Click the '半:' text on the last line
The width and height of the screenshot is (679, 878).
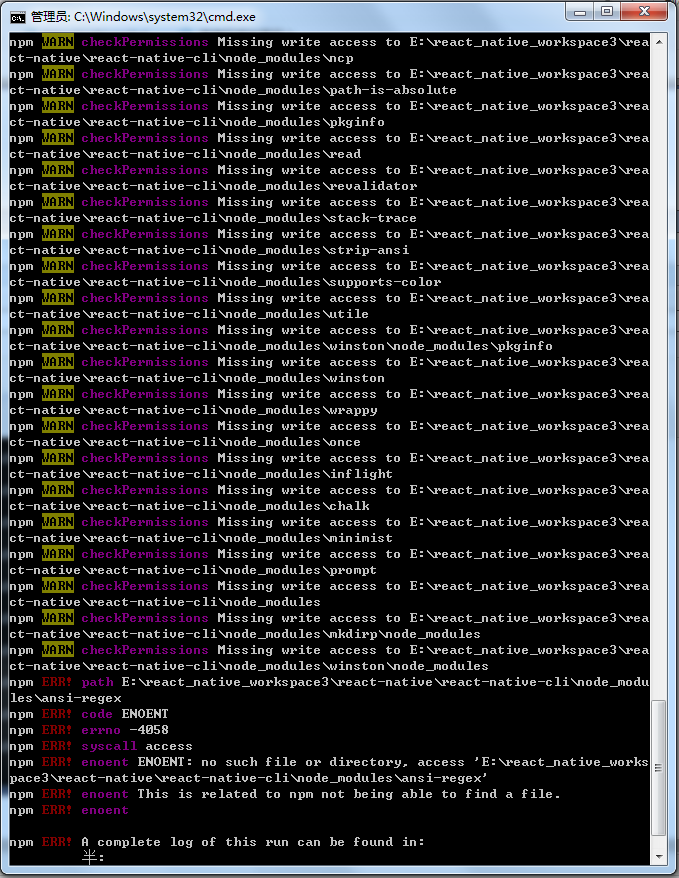click(x=93, y=857)
